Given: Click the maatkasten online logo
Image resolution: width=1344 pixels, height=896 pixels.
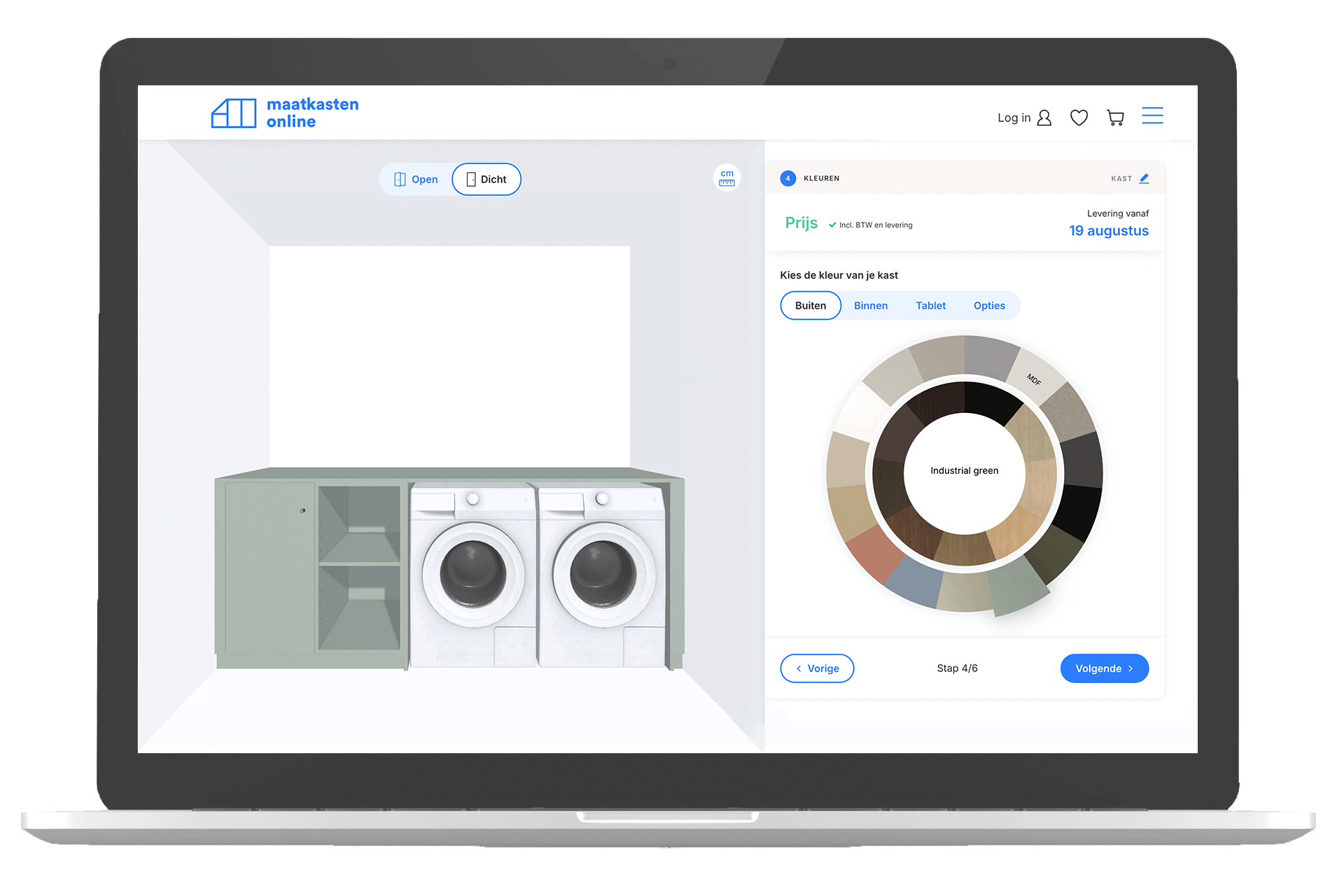Looking at the screenshot, I should point(285,113).
